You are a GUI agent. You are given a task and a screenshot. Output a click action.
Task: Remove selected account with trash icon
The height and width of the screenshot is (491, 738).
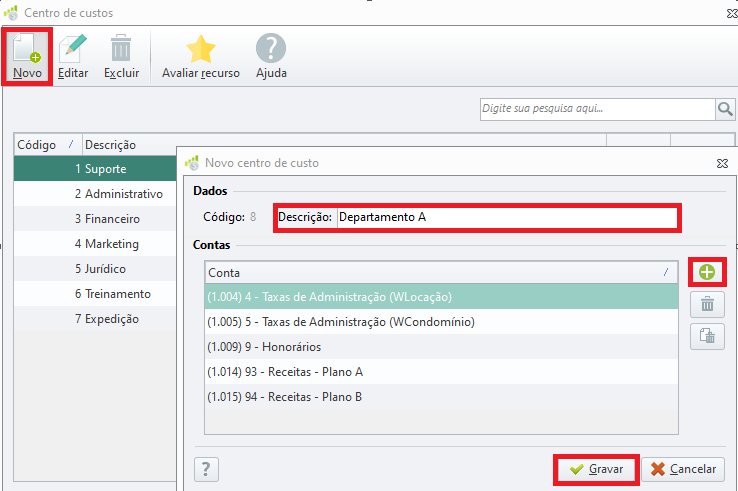coord(707,304)
